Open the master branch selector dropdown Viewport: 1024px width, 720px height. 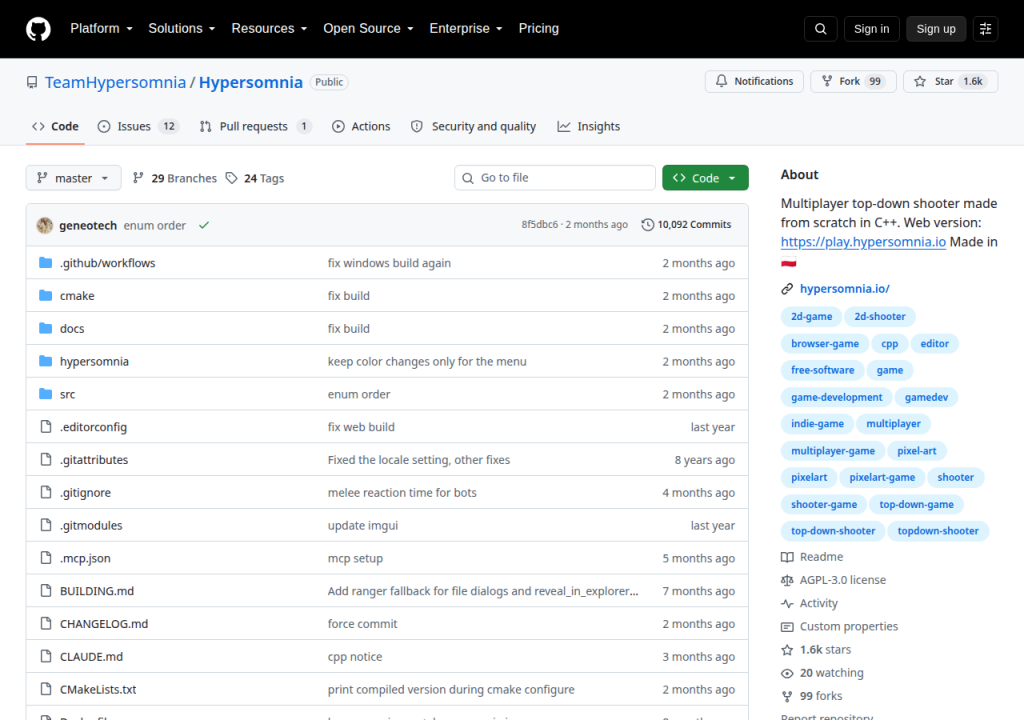73,178
